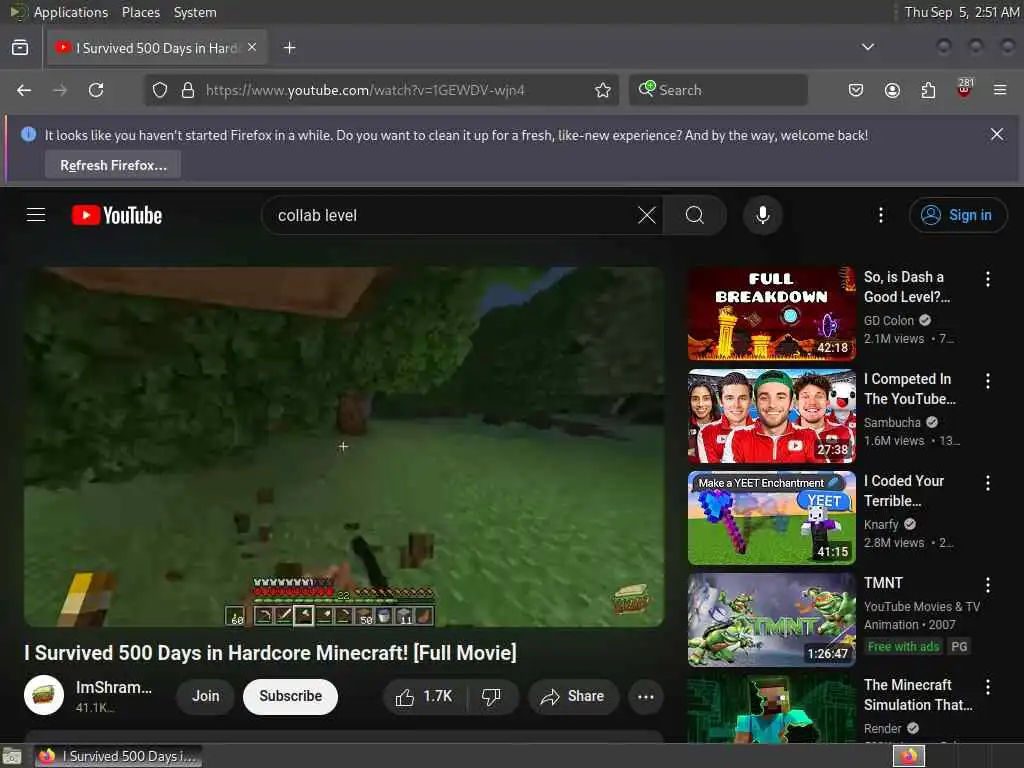Image resolution: width=1024 pixels, height=768 pixels.
Task: Open the 'Make a YEET Enchantment' thumbnail
Action: 771,517
